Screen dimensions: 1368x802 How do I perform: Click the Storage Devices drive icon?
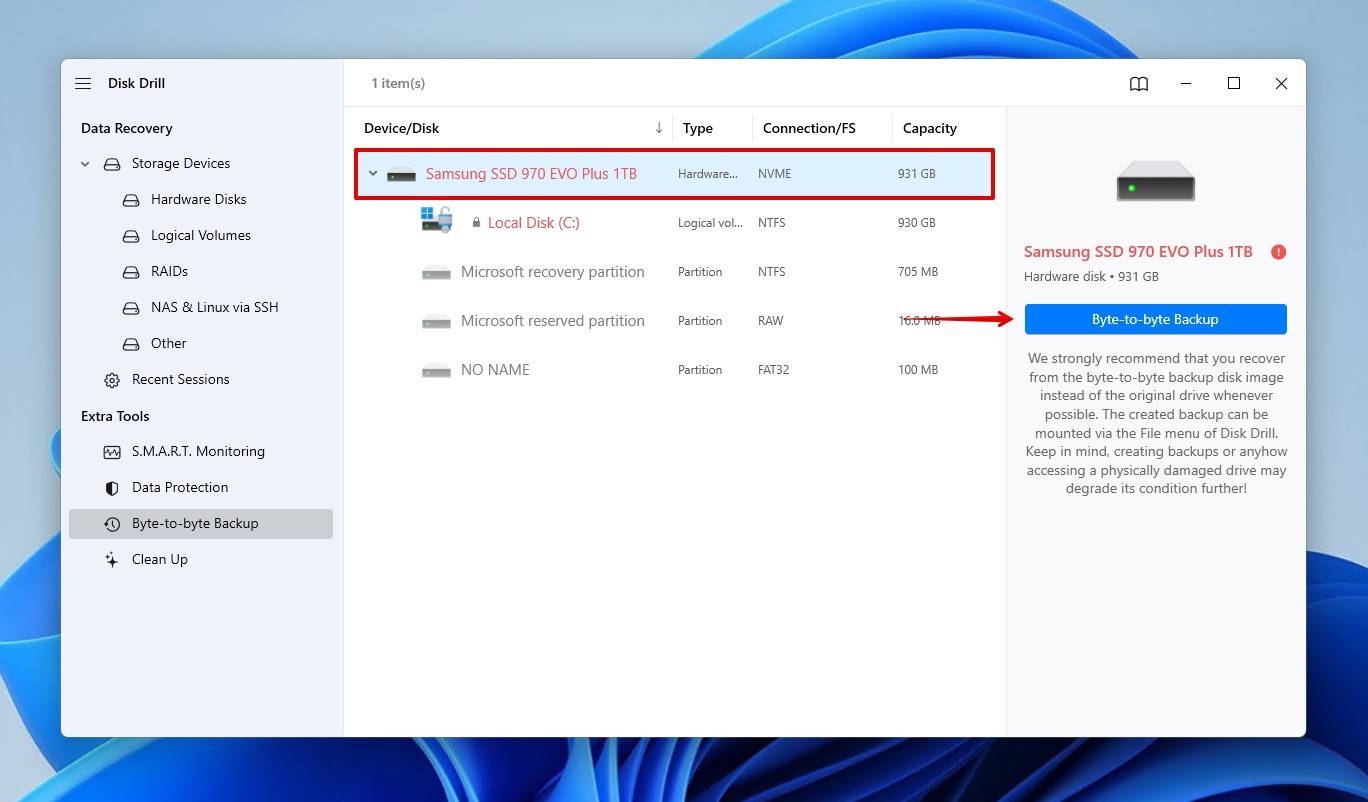111,164
